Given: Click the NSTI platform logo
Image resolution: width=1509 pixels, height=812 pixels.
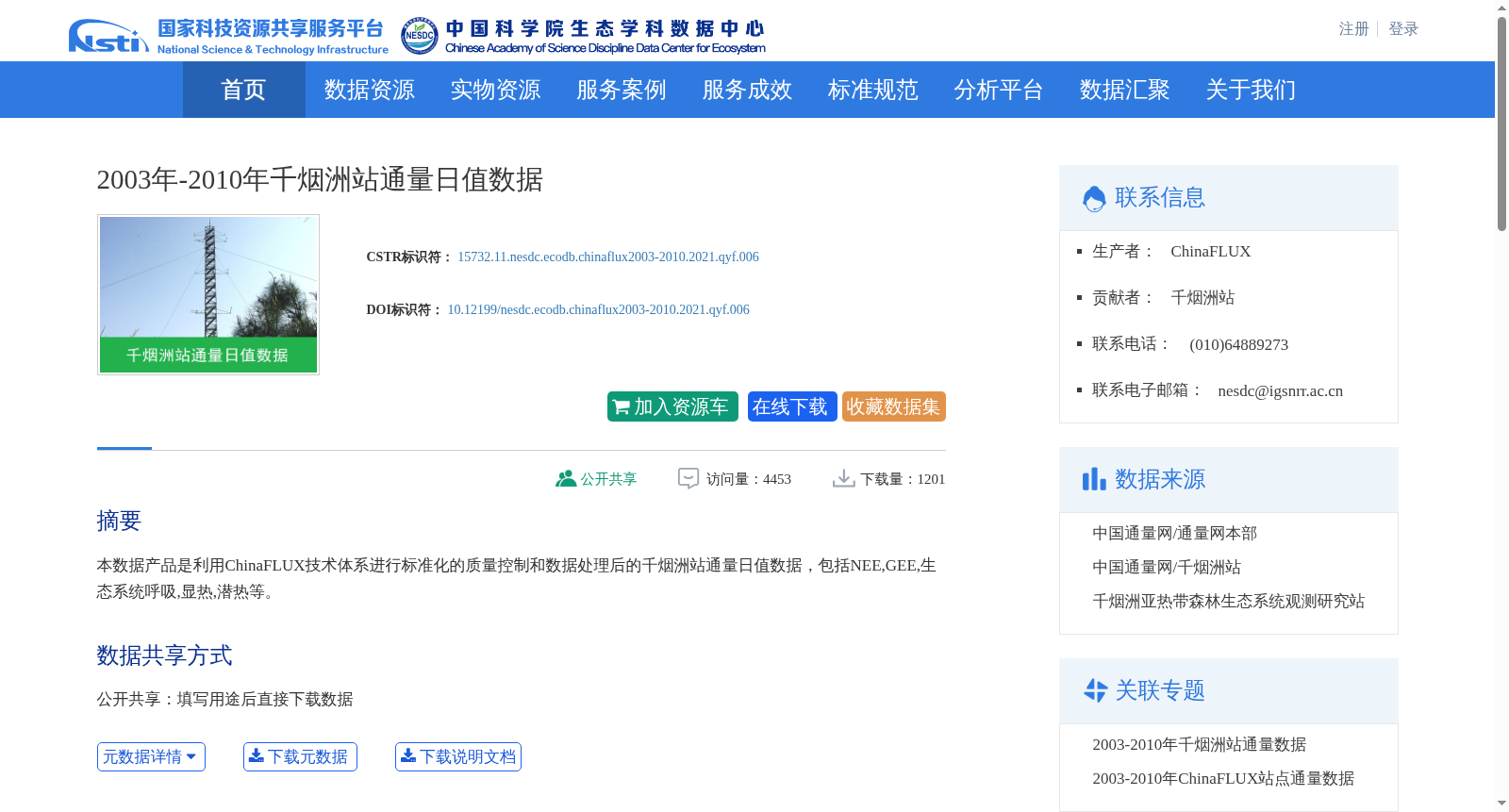Looking at the screenshot, I should click(228, 36).
